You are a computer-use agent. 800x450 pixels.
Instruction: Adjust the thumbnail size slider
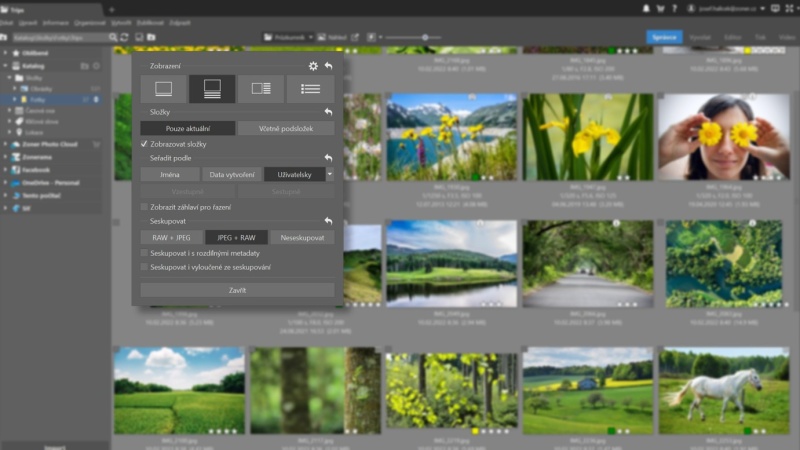425,37
